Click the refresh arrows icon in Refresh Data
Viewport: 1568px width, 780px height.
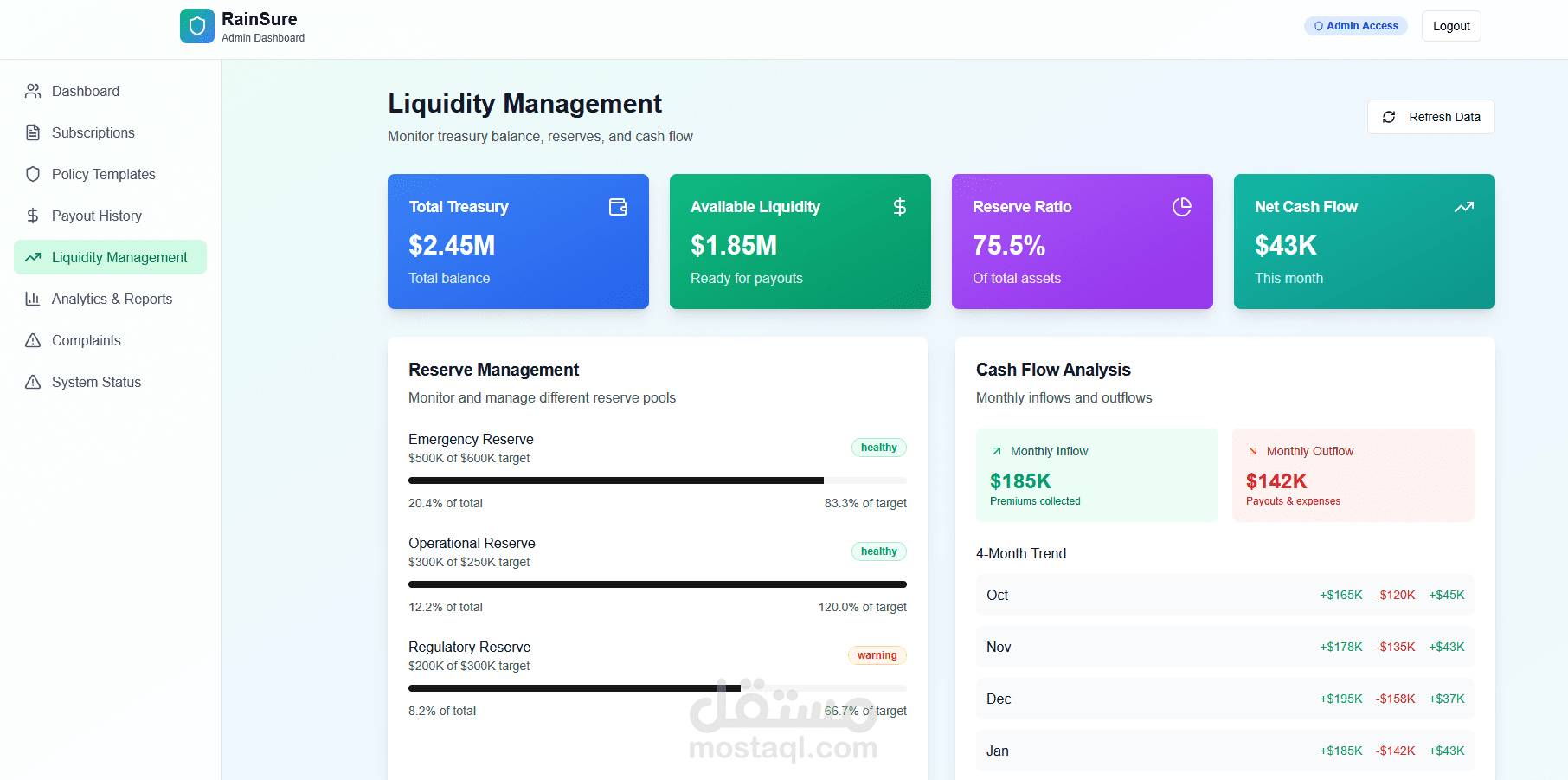click(x=1389, y=117)
